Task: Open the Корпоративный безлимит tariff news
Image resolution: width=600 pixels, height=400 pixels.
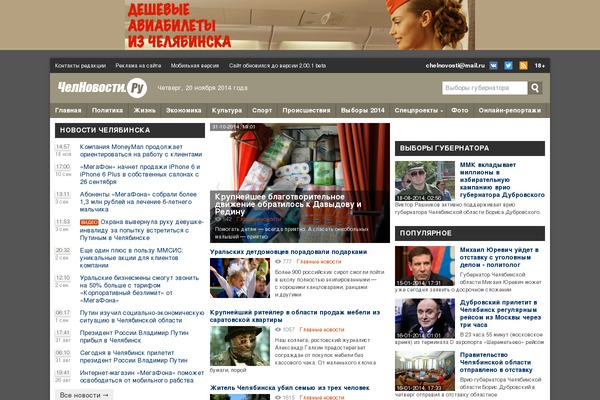Action: 139,289
